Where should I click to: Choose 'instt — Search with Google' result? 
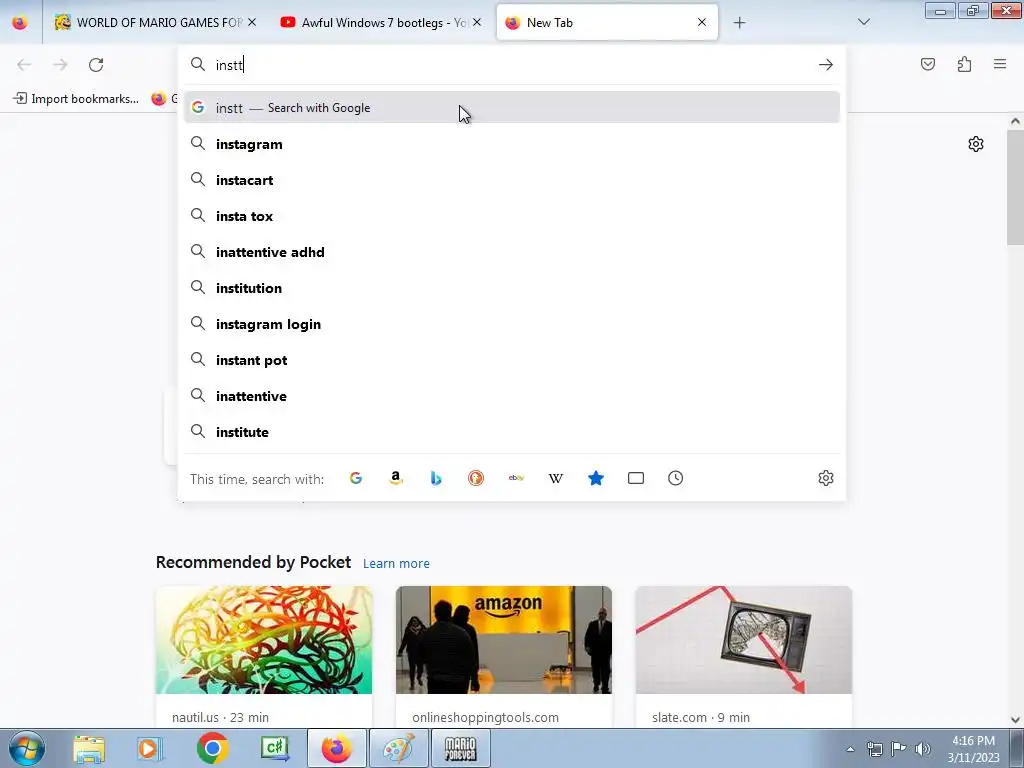tap(511, 108)
